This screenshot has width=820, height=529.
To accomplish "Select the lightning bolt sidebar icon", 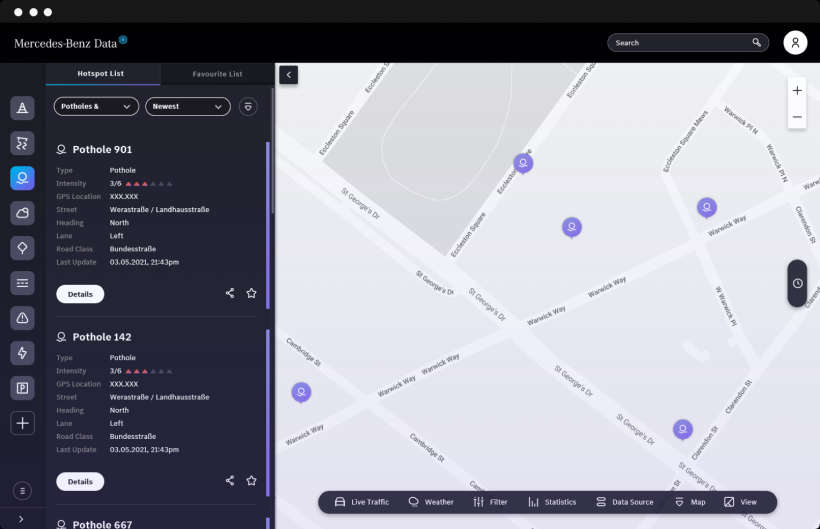I will (22, 353).
